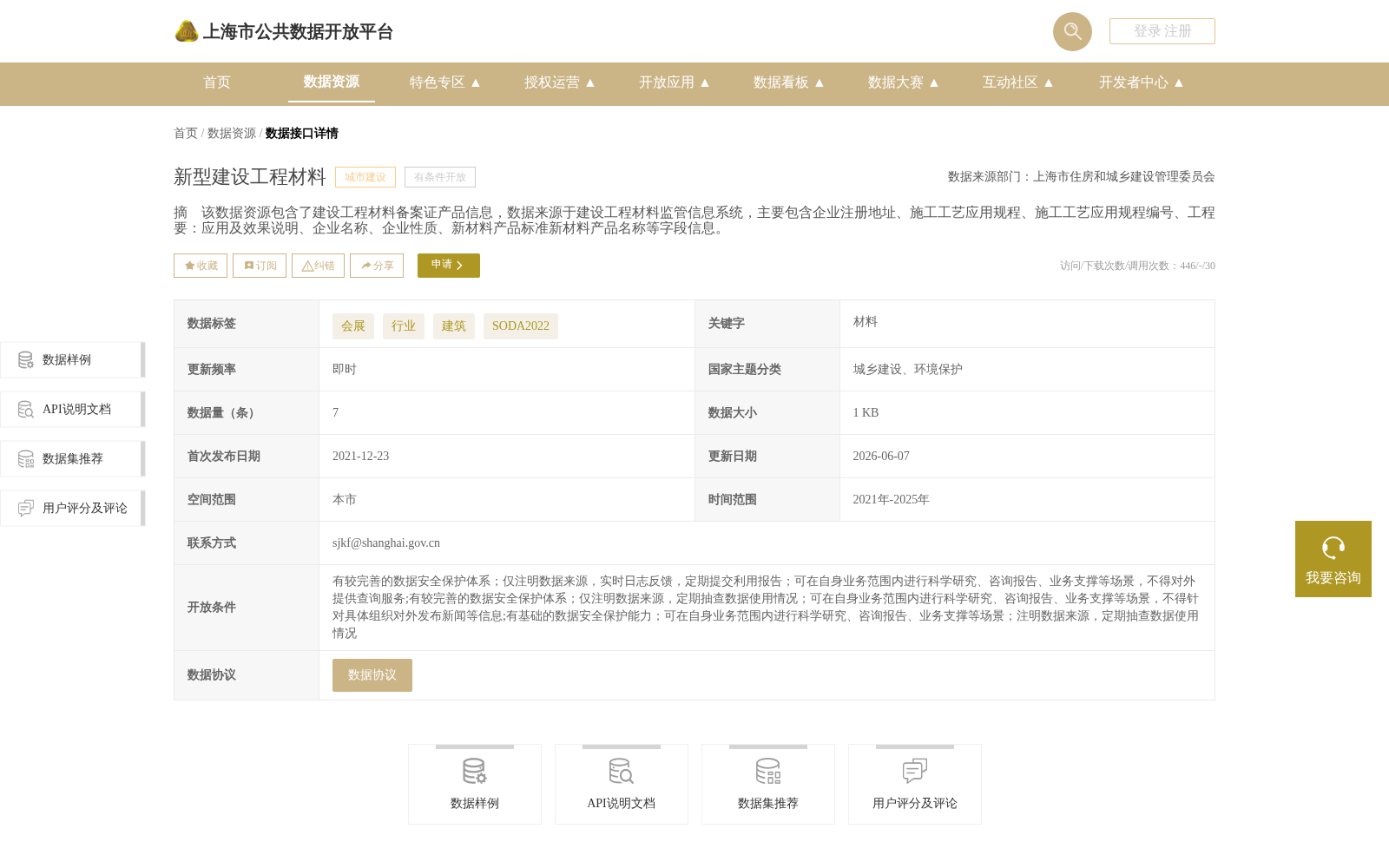This screenshot has width=1389, height=868.
Task: Select the bottom 数据集推荐 card
Action: (768, 785)
